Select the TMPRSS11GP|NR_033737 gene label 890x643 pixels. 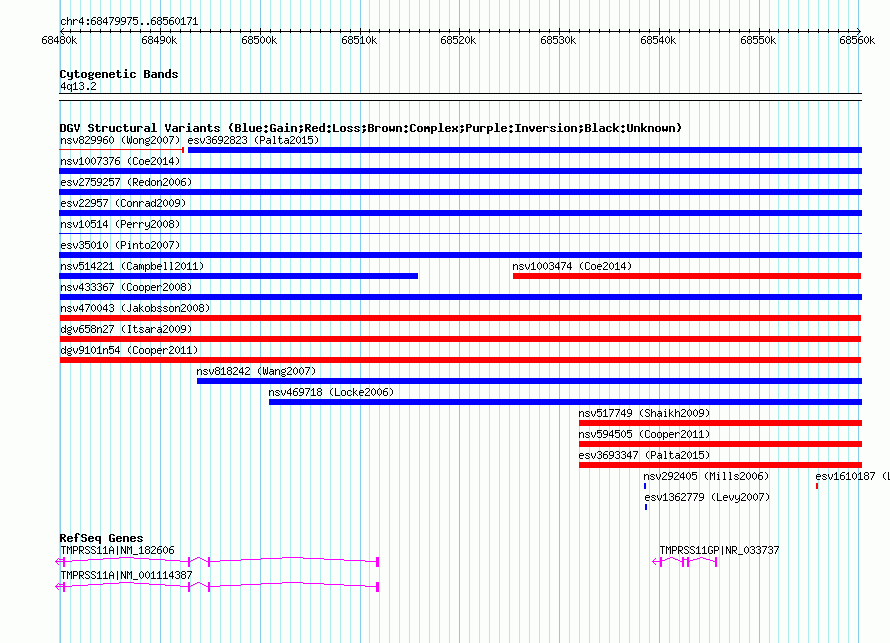coord(719,550)
